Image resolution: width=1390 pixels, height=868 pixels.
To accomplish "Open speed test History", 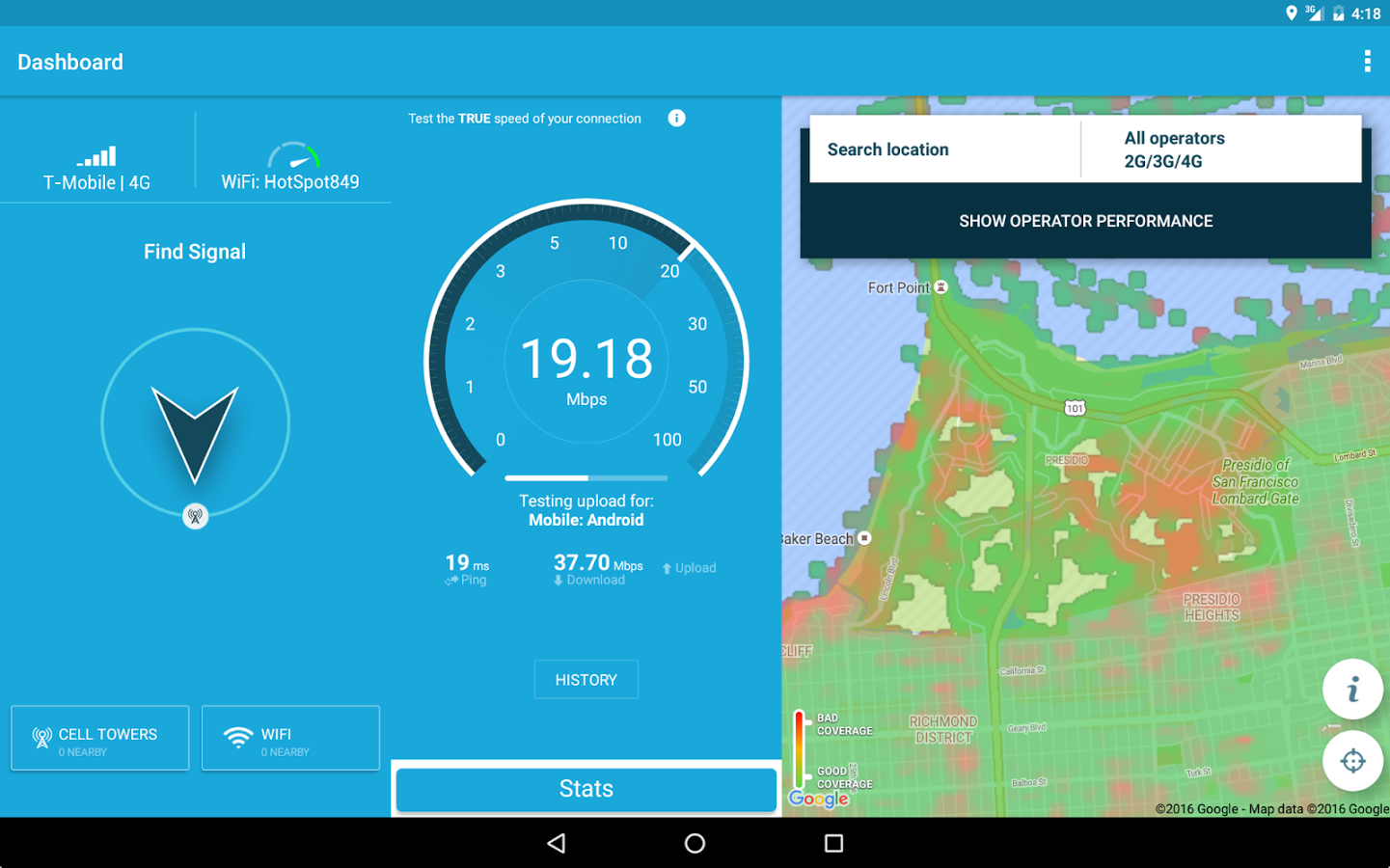I will click(x=586, y=680).
